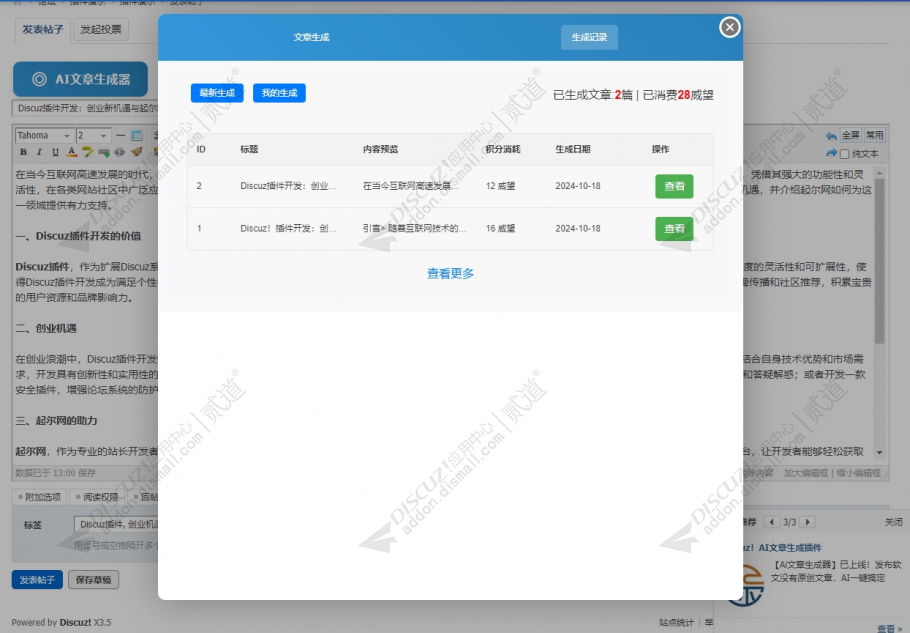
Task: Click 缩小编辑框 to shrink editor
Action: 858,473
